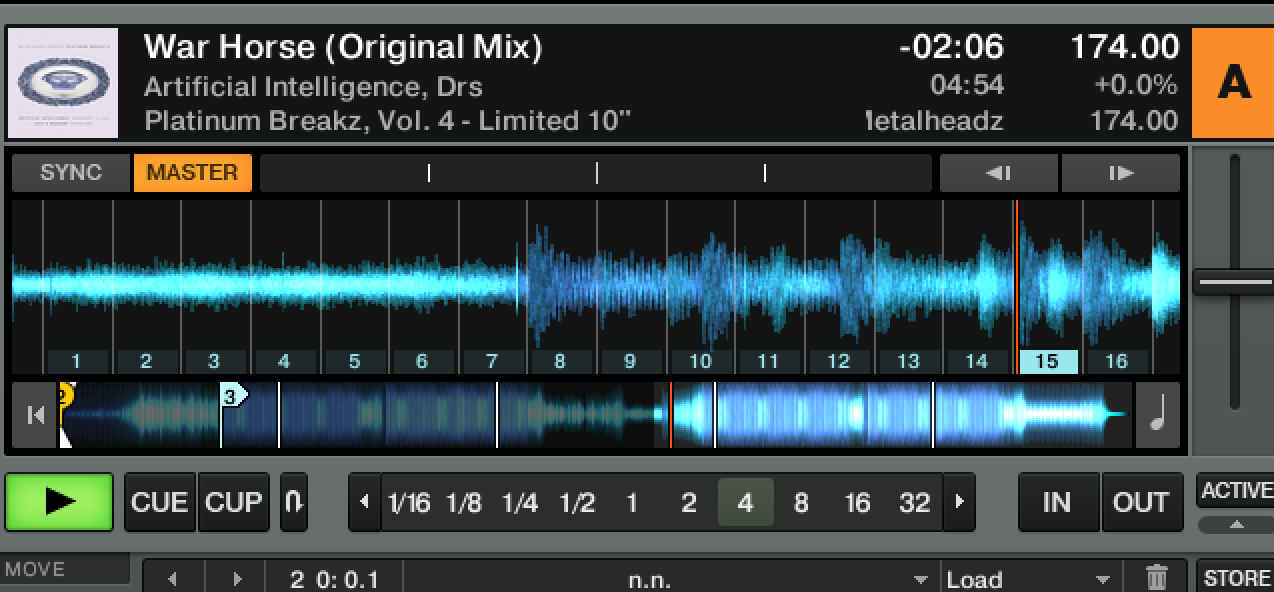
Task: Click the tempo bend left arrow
Action: [998, 173]
